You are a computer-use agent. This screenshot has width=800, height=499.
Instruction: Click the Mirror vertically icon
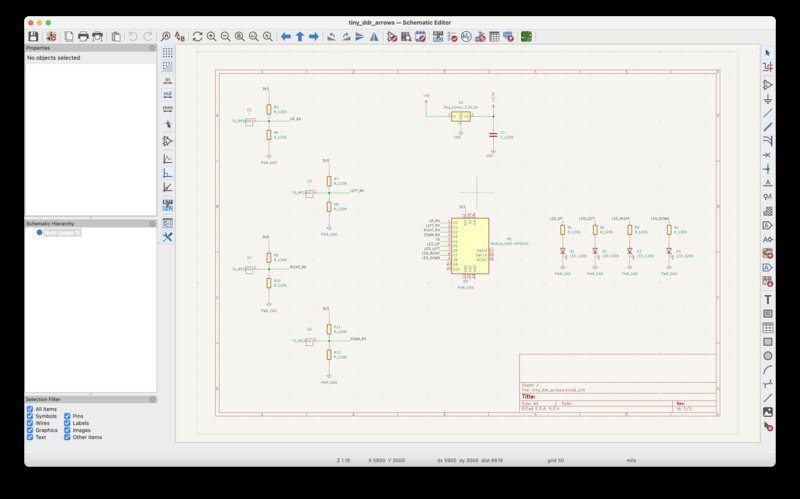pyautogui.click(x=360, y=36)
